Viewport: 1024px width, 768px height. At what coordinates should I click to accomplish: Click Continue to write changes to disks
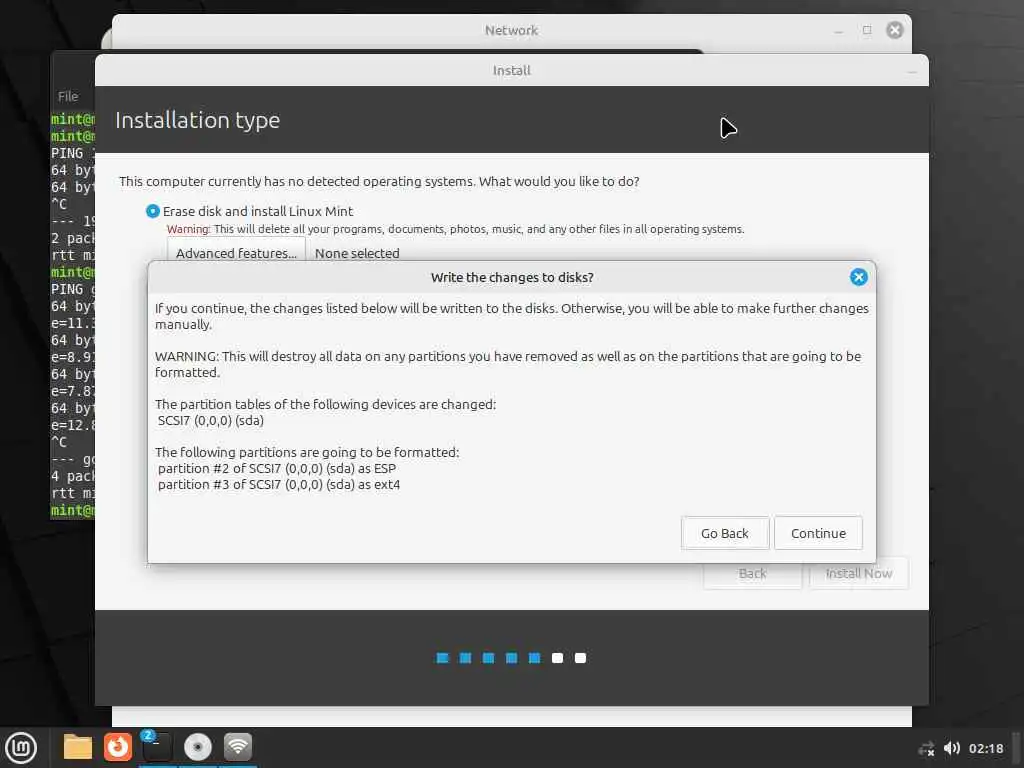818,533
